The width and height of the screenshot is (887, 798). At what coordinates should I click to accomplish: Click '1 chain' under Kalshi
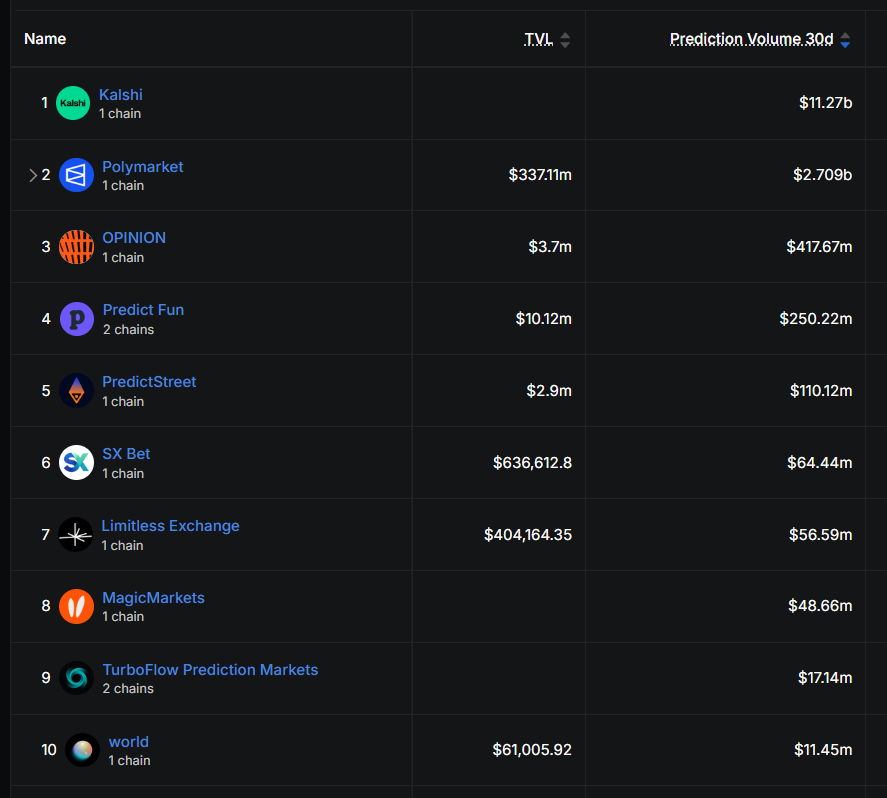120,114
